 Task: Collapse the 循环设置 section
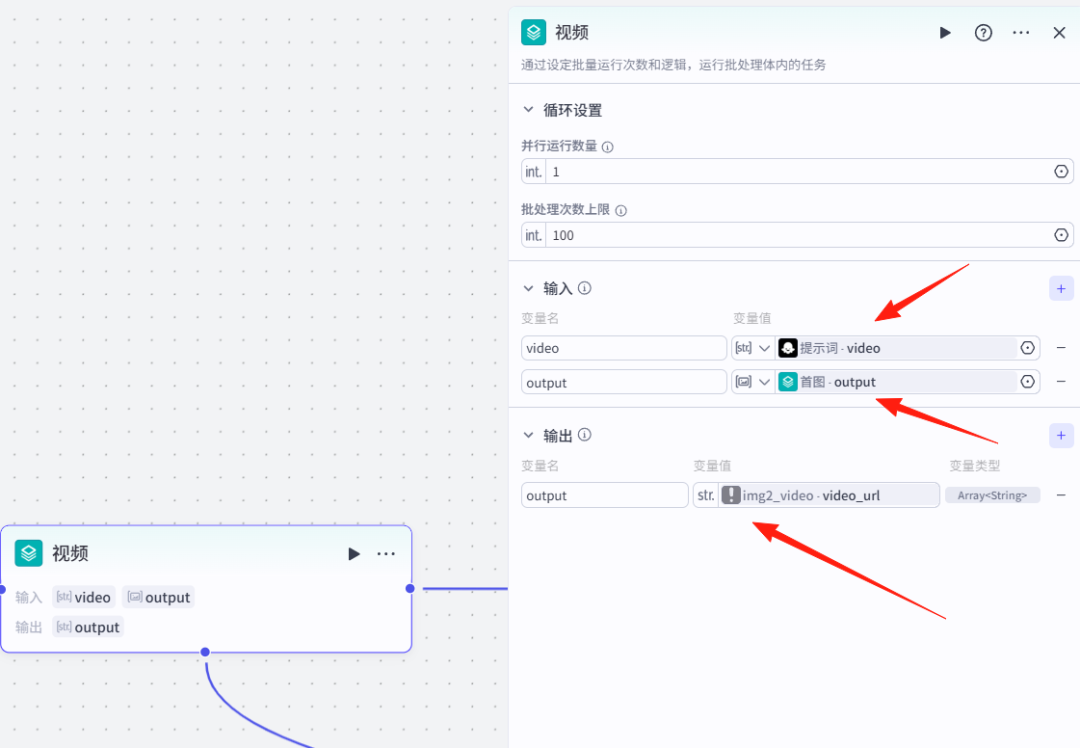point(528,110)
